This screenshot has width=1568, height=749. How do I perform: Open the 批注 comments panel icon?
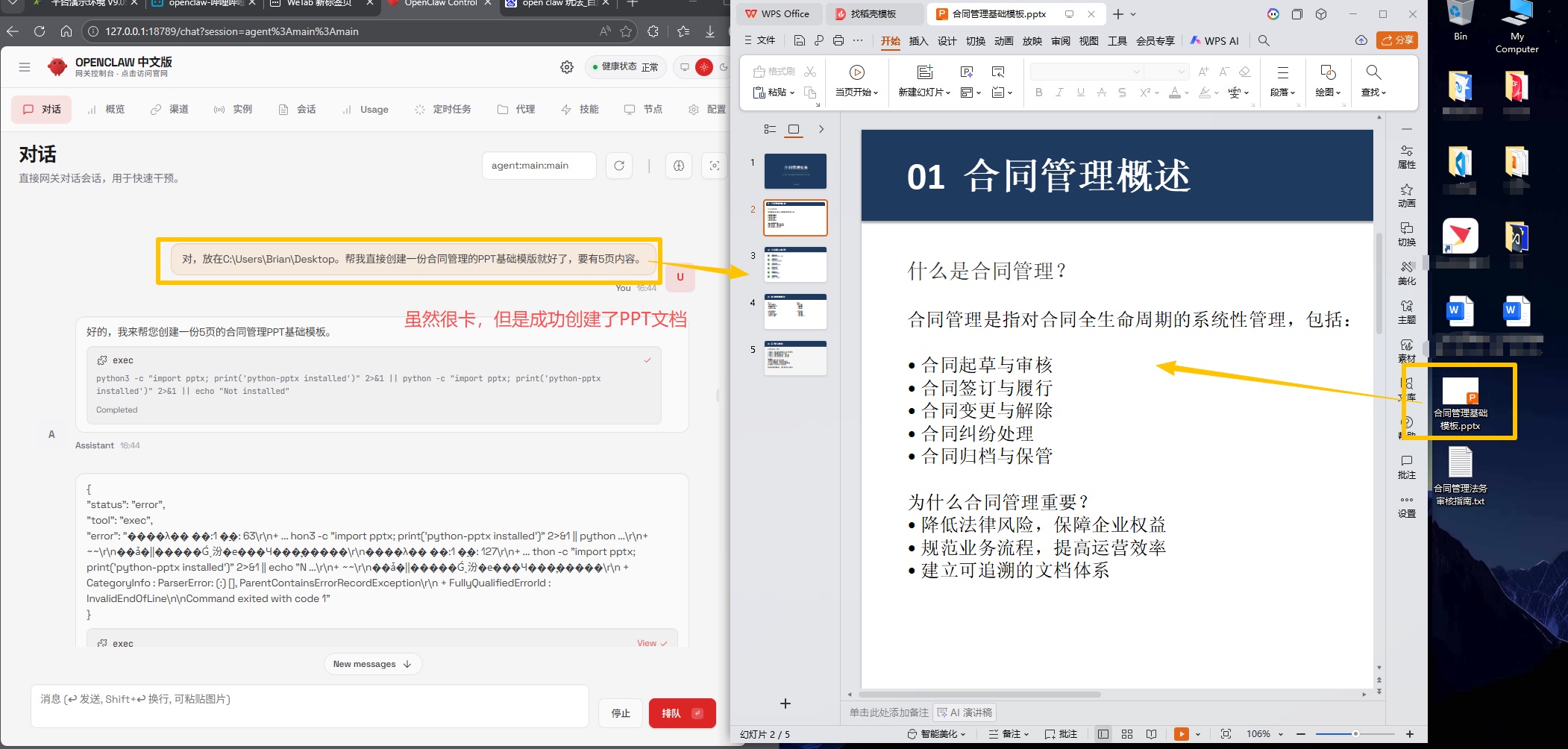click(x=1407, y=468)
